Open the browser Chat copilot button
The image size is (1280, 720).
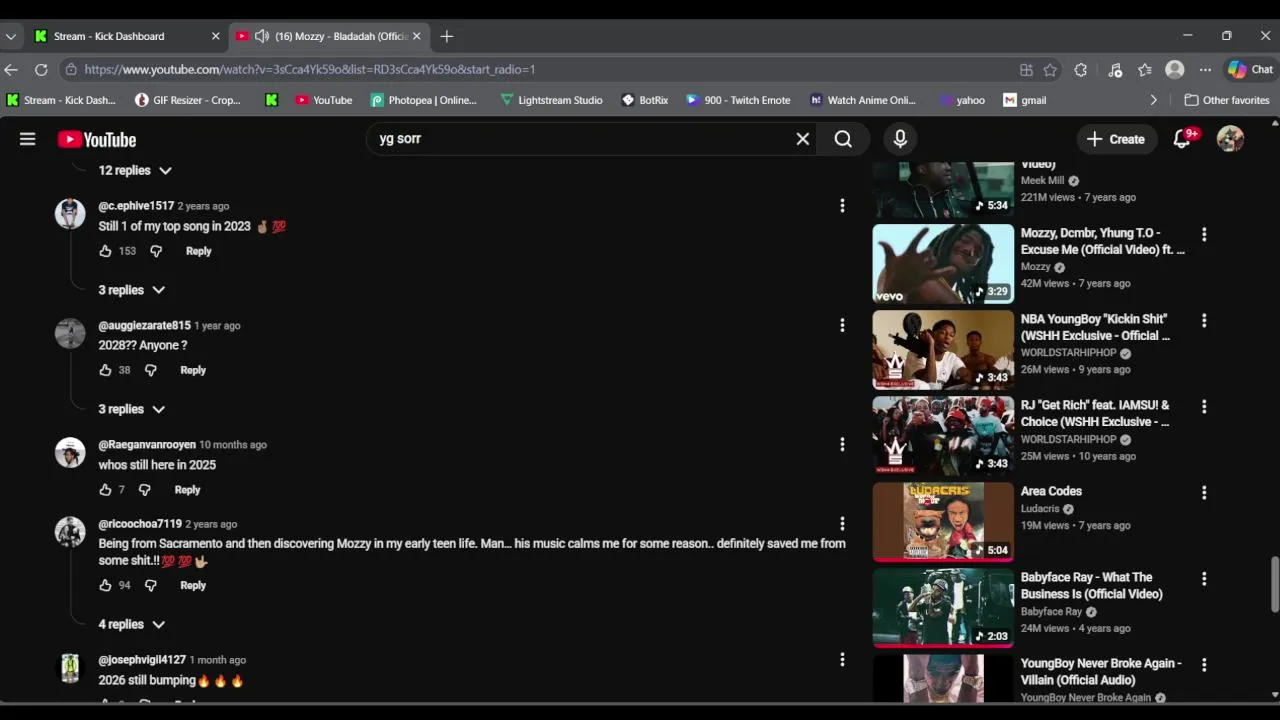(1251, 70)
